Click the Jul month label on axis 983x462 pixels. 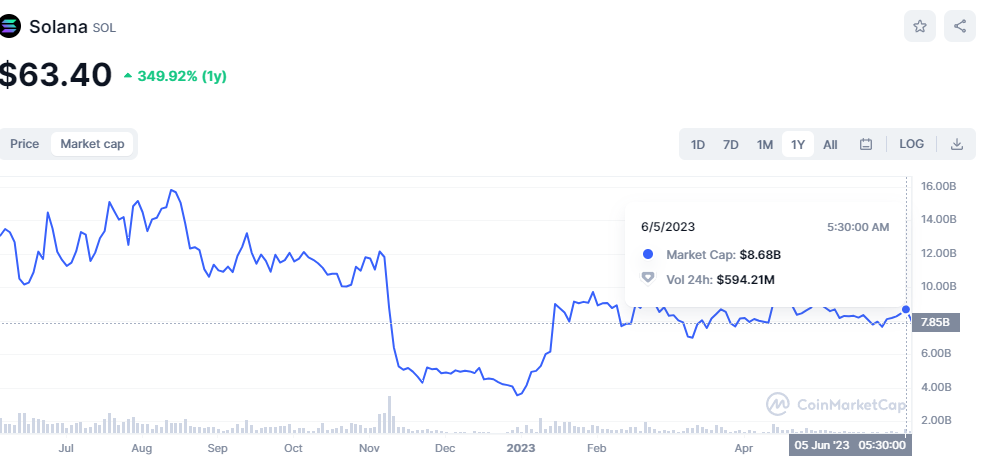(66, 448)
